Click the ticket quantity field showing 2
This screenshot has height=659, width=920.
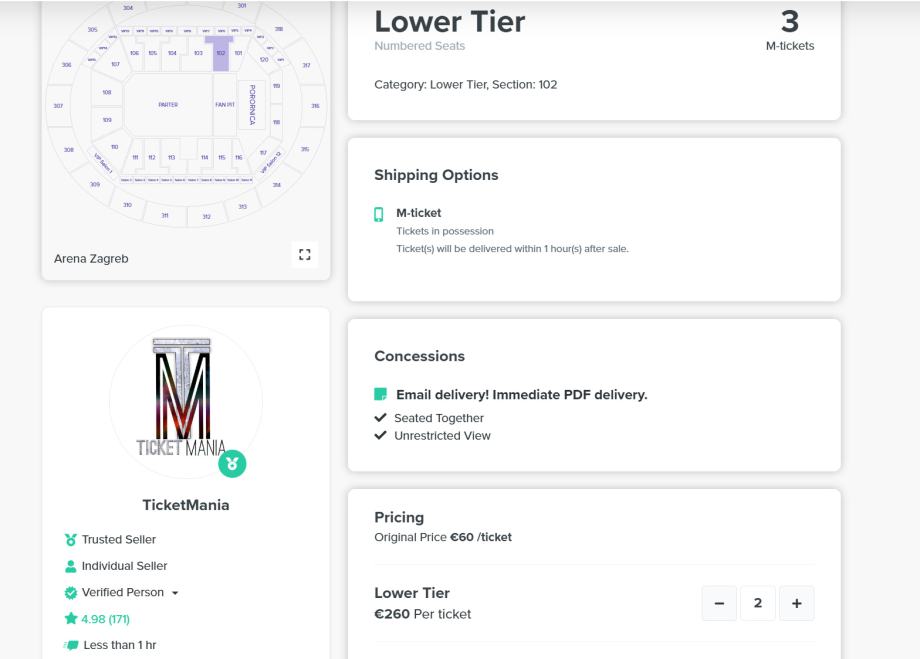[758, 603]
